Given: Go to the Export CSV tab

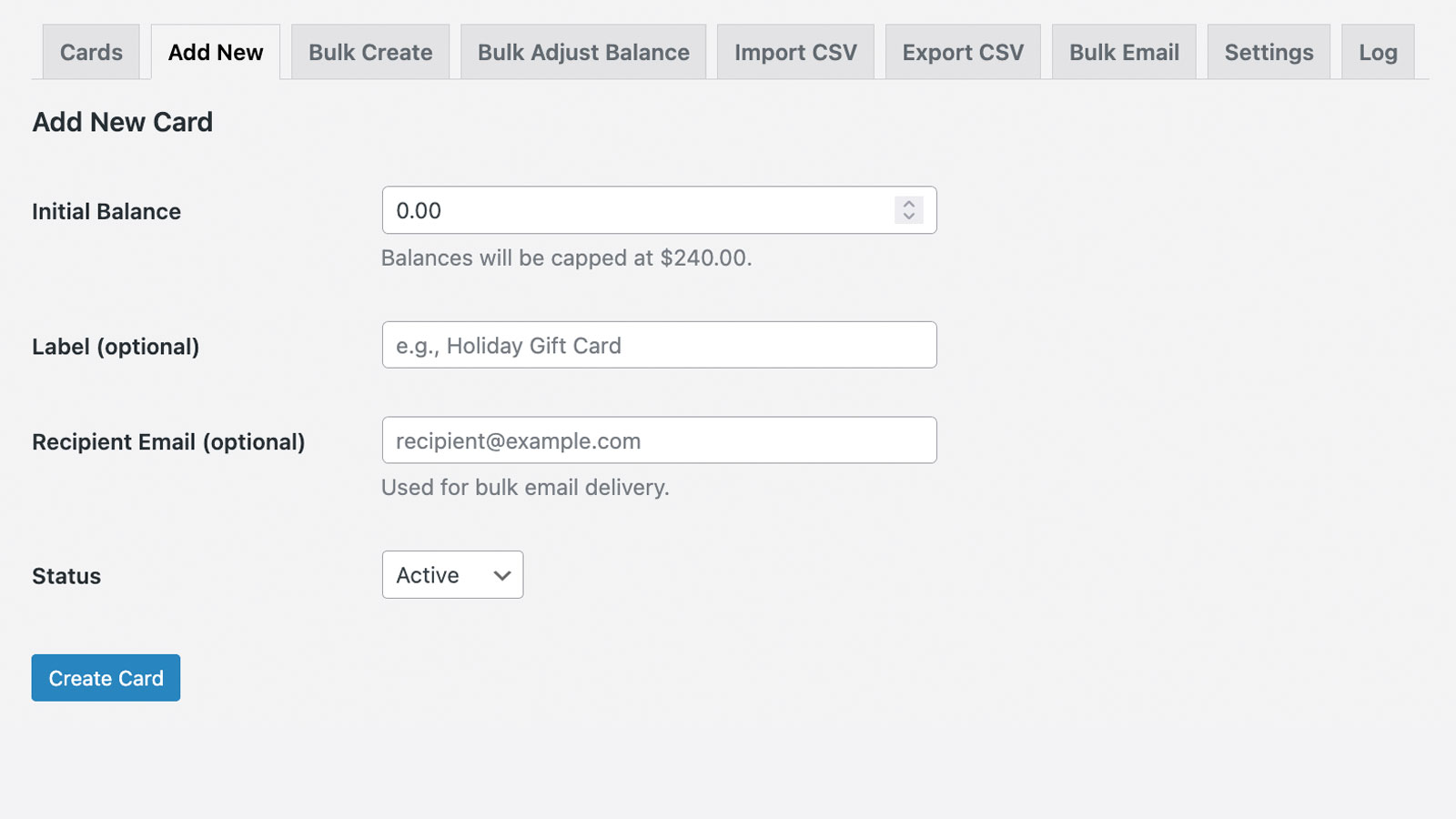Looking at the screenshot, I should coord(962,52).
